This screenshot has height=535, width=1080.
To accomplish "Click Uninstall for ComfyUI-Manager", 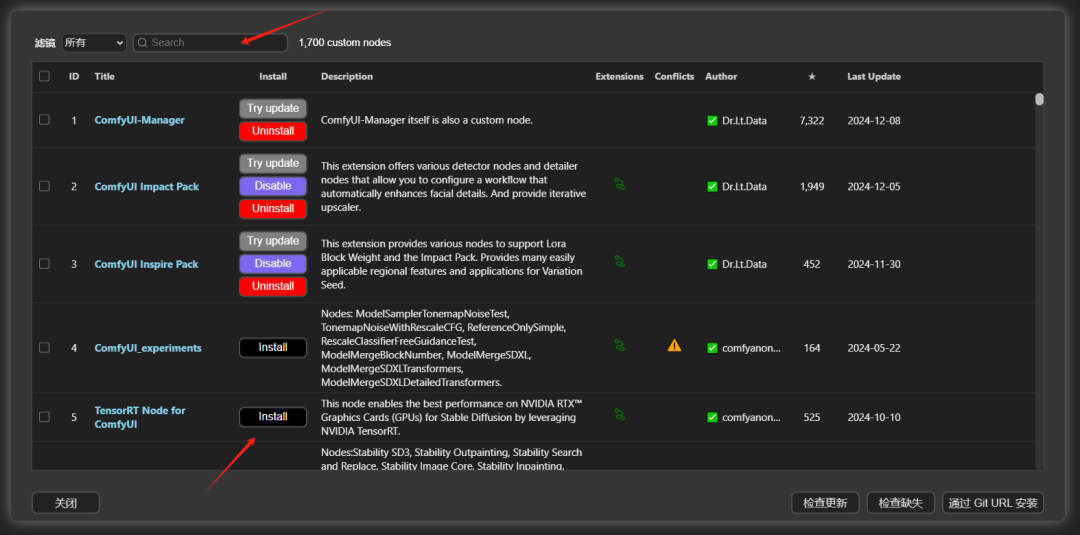I will [273, 131].
